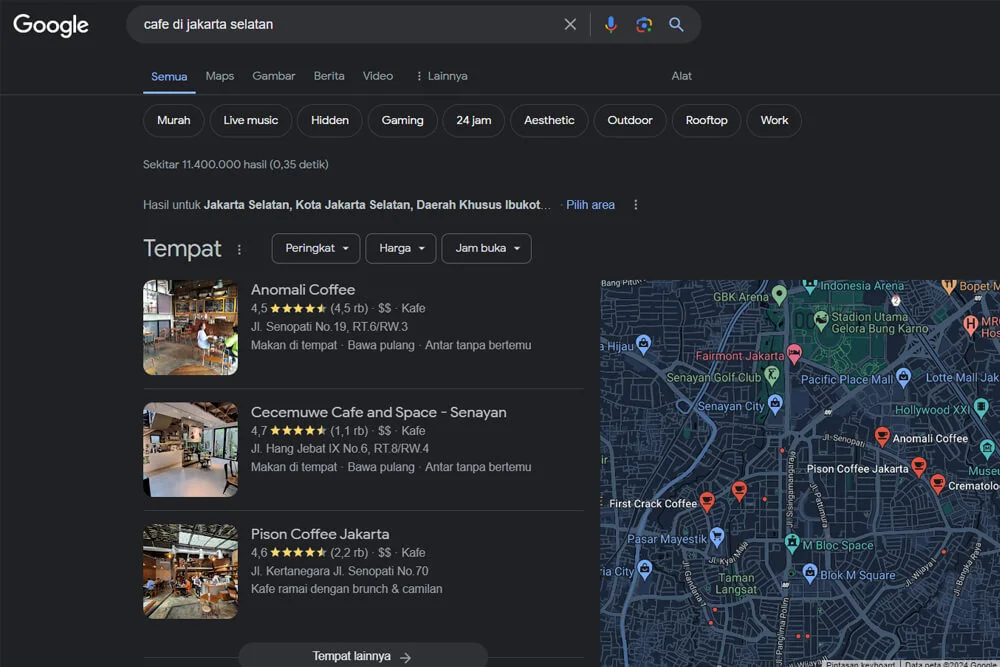This screenshot has width=1000, height=667.
Task: Click Anomali Coffee pin on map
Action: click(x=882, y=436)
